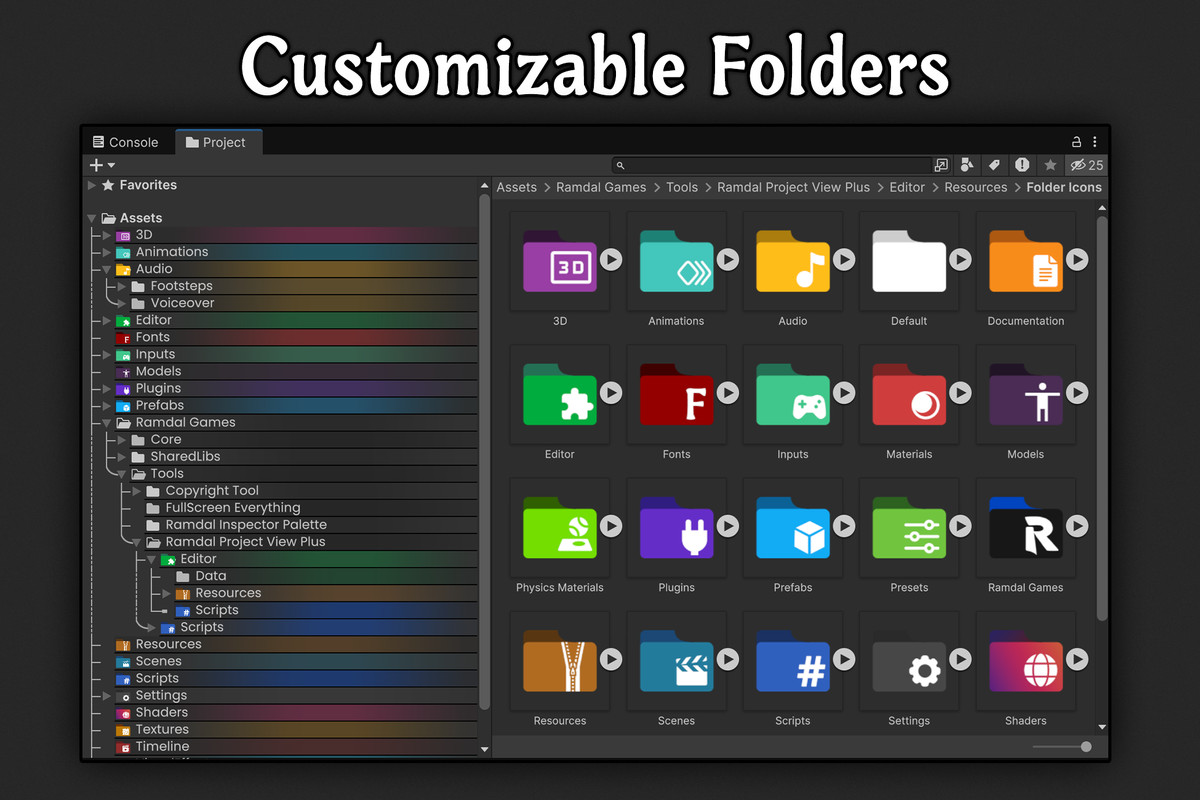Expand the Footsteps folder in the tree
The image size is (1200, 800).
[122, 285]
